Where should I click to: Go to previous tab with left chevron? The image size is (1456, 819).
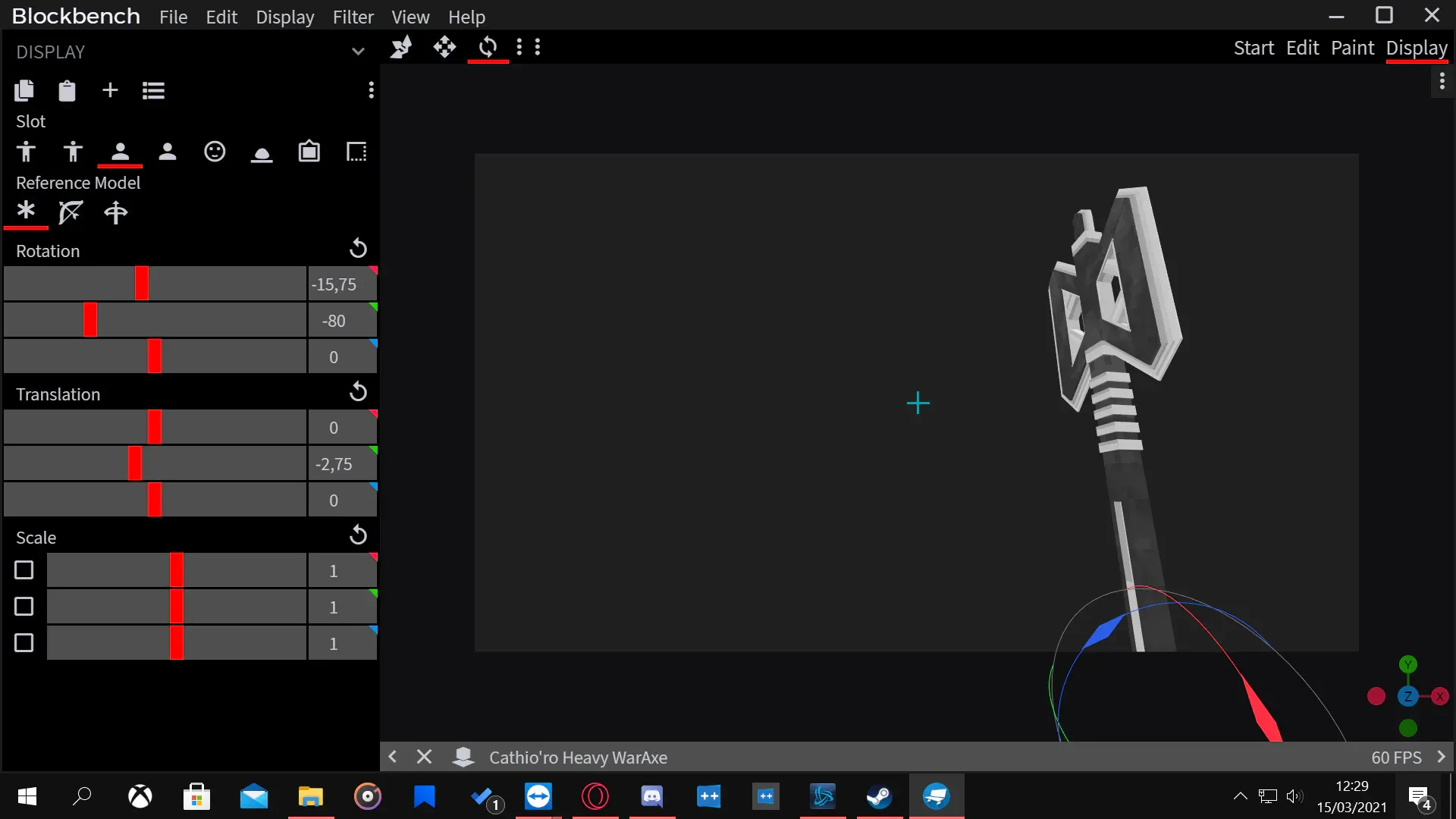click(x=392, y=757)
